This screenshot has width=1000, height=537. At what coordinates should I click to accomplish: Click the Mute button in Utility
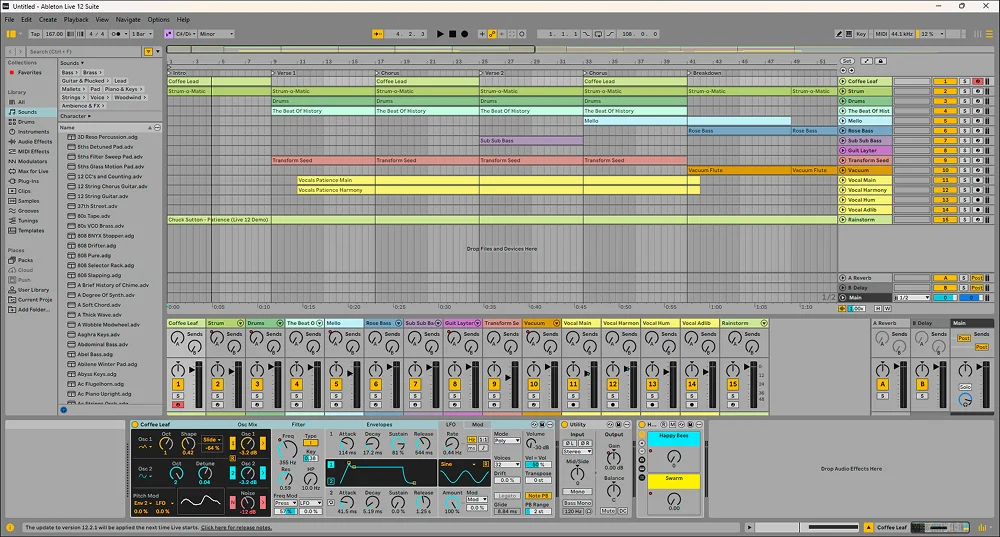coord(608,511)
